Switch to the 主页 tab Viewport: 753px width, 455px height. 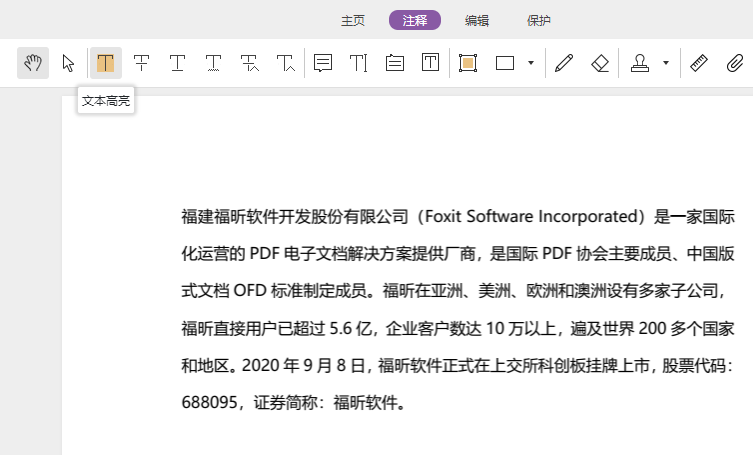353,21
